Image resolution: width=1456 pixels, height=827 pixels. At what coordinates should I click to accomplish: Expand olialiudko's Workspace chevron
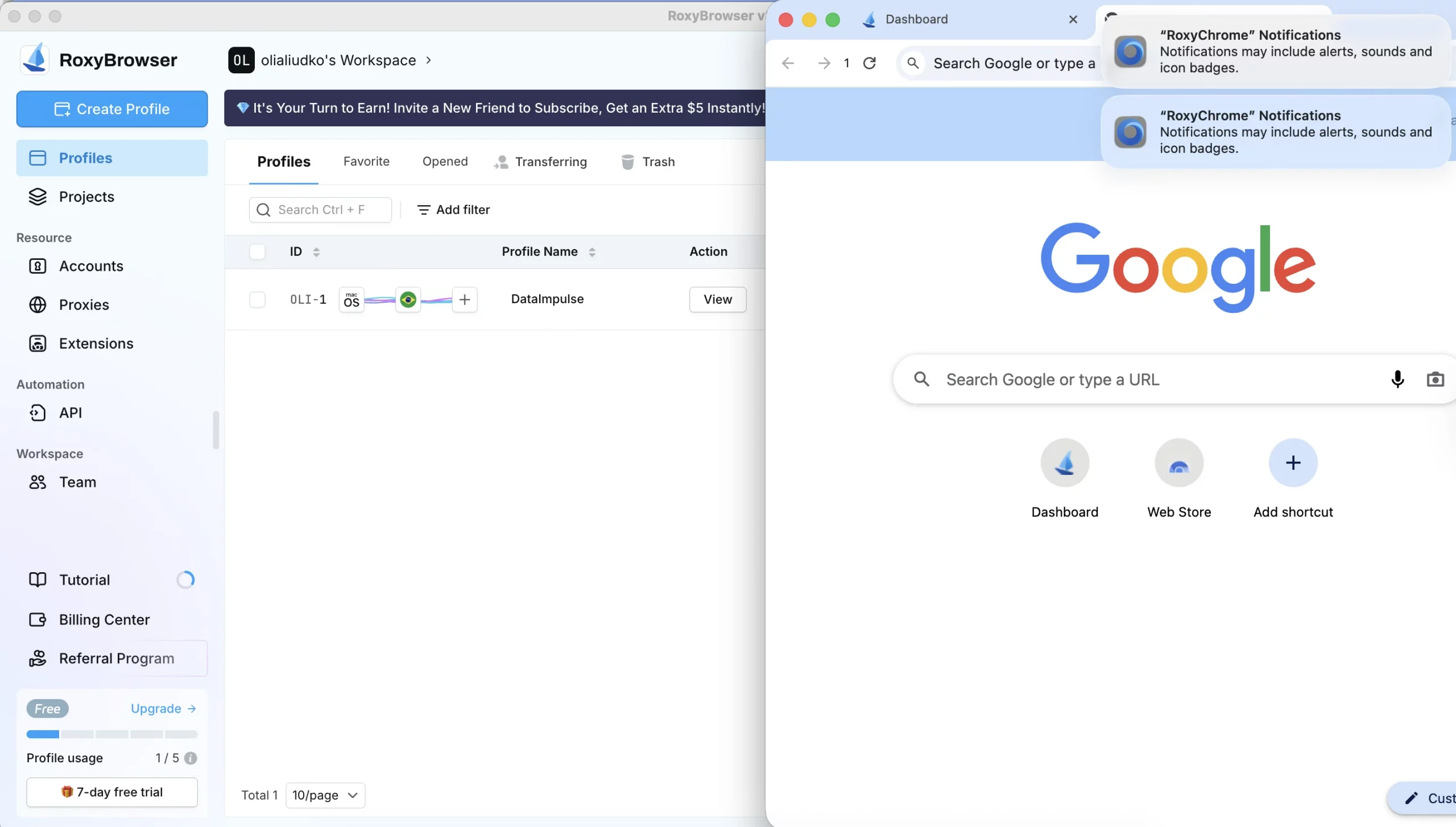pyautogui.click(x=428, y=60)
